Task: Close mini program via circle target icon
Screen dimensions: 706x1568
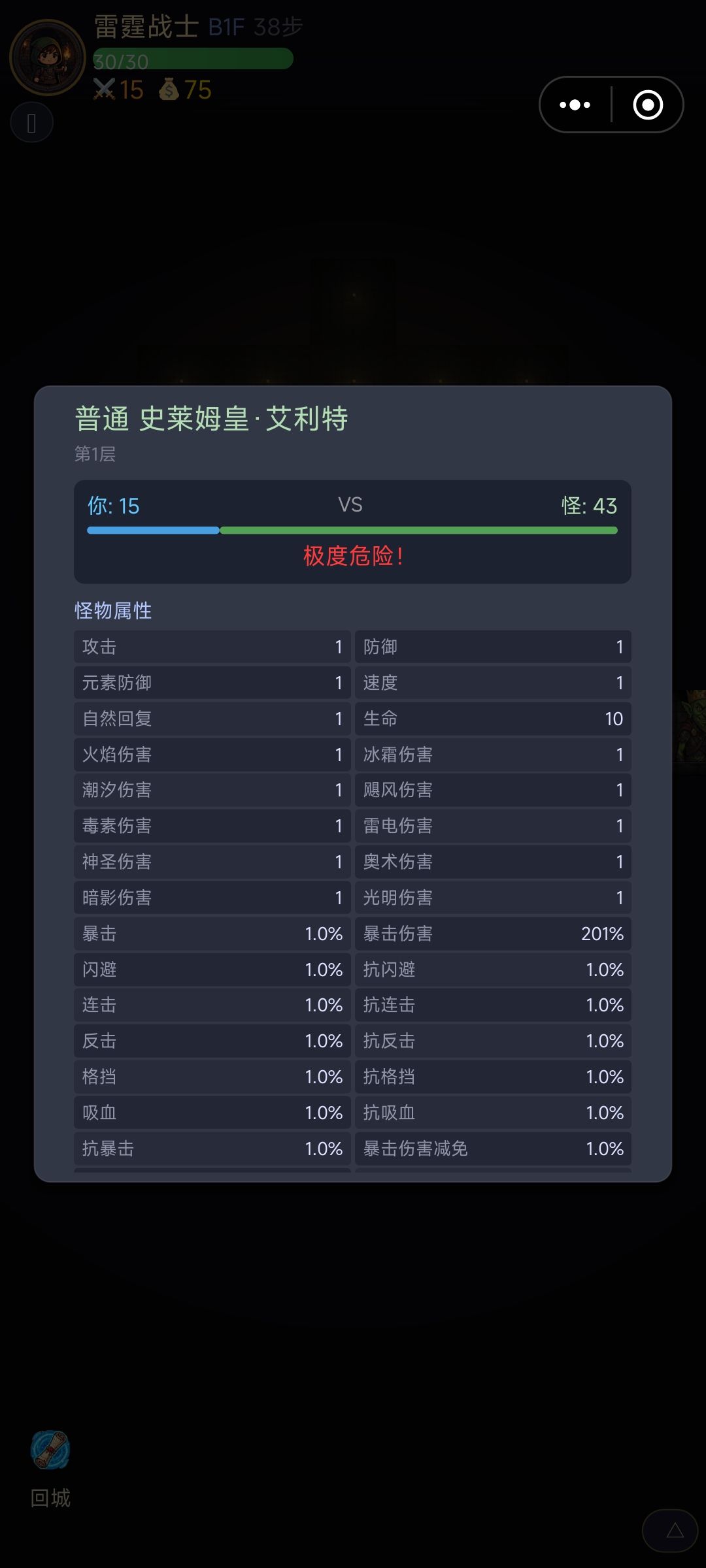Action: 648,105
